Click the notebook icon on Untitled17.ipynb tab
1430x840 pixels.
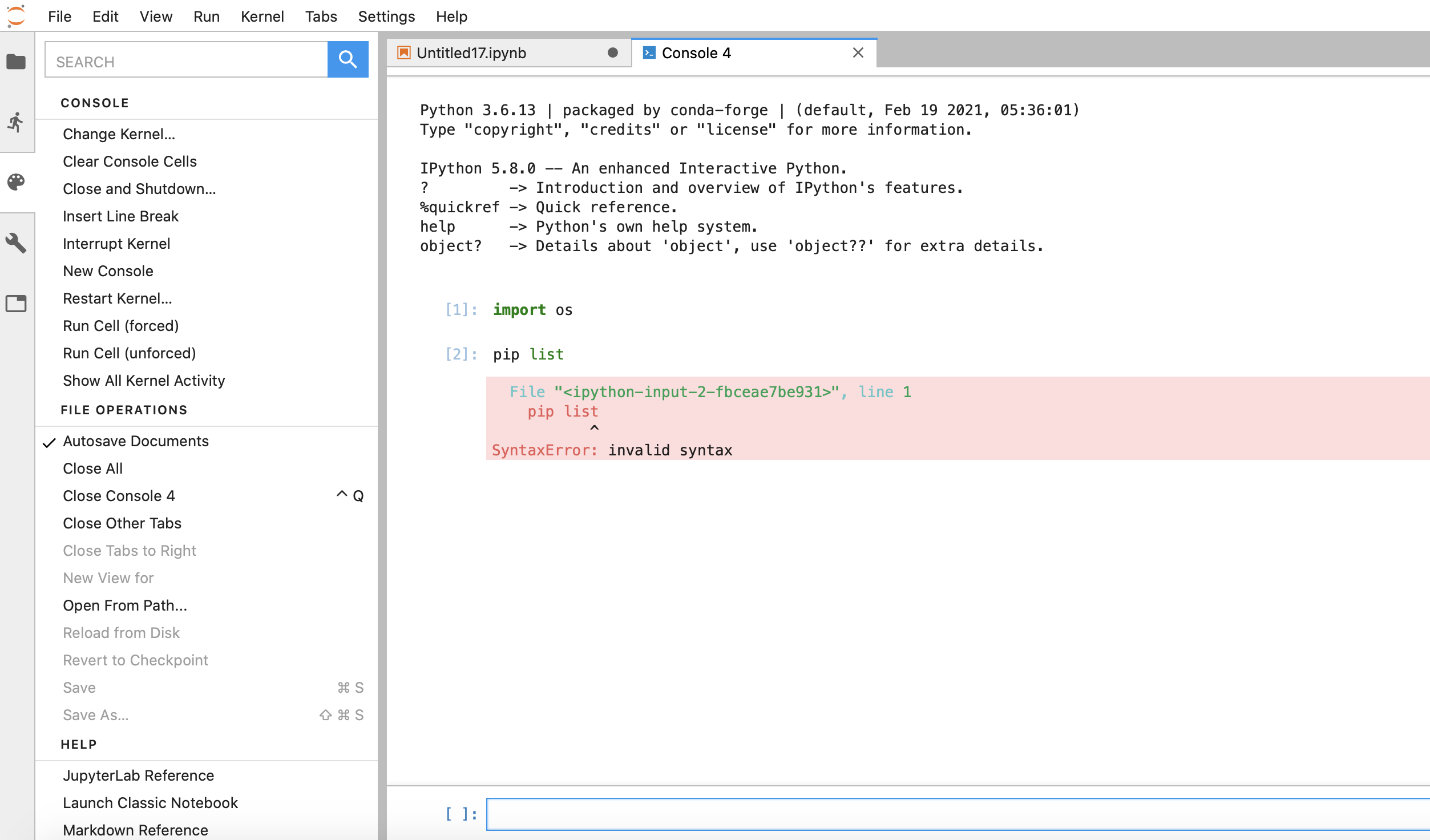(x=404, y=52)
